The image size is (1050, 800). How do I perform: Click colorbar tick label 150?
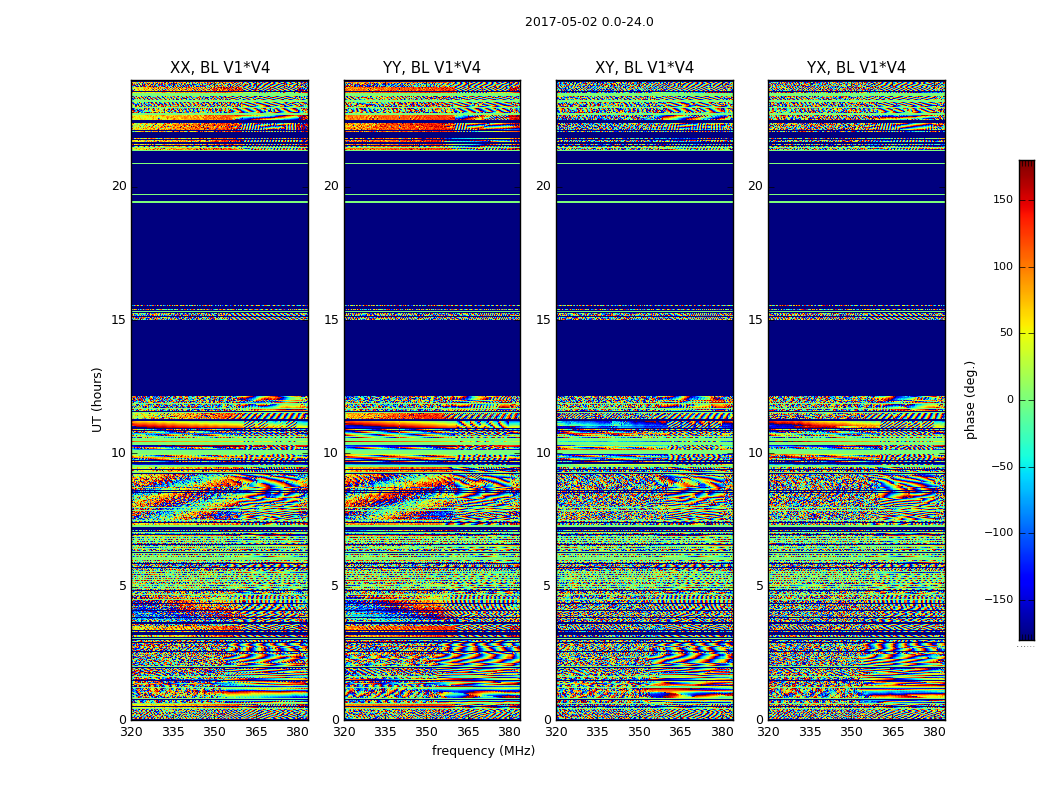[1002, 199]
